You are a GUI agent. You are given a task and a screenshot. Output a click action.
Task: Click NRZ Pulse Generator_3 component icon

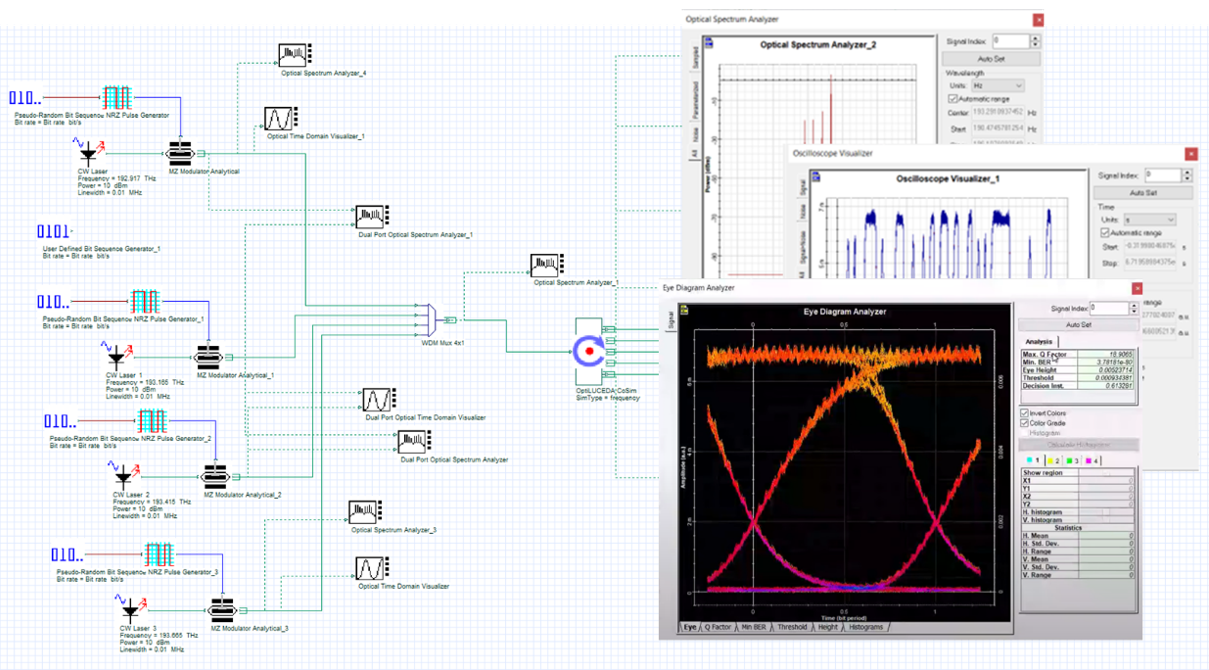[160, 555]
